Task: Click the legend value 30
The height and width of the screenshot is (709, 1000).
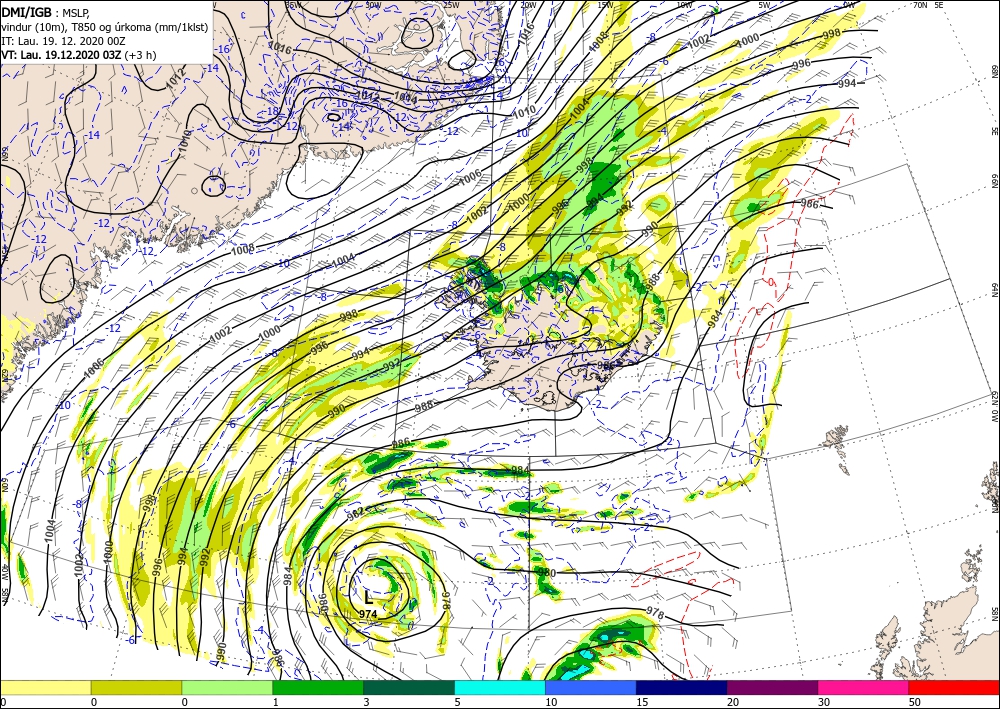Action: (x=824, y=702)
